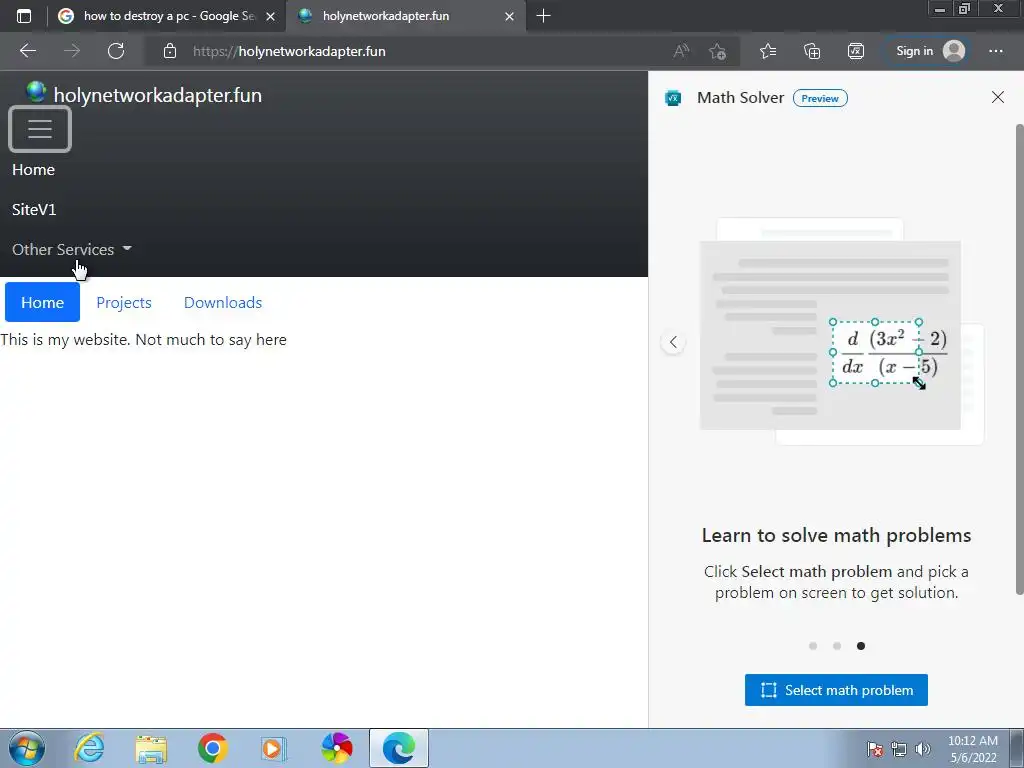Open Edge Settings and more menu

tap(995, 51)
